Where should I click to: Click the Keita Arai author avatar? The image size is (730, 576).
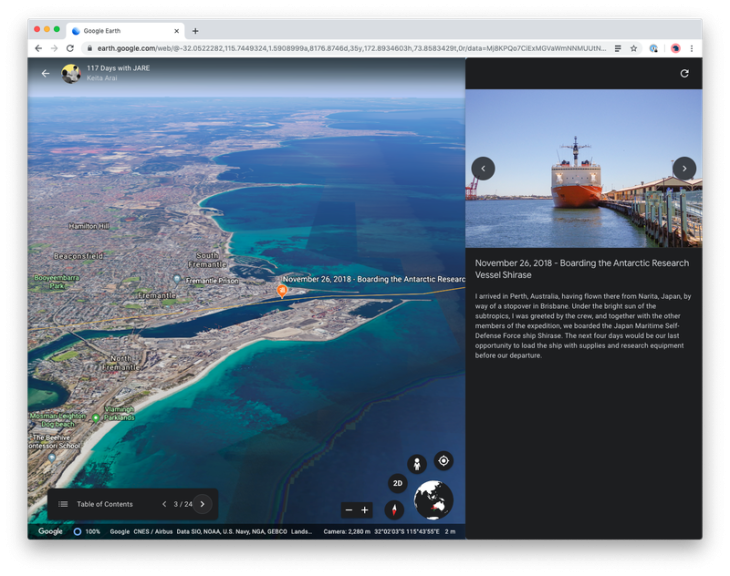click(x=71, y=74)
